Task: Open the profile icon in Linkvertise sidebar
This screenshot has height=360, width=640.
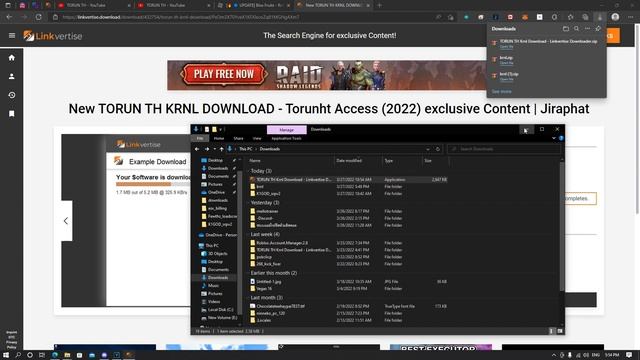Action: tap(12, 76)
